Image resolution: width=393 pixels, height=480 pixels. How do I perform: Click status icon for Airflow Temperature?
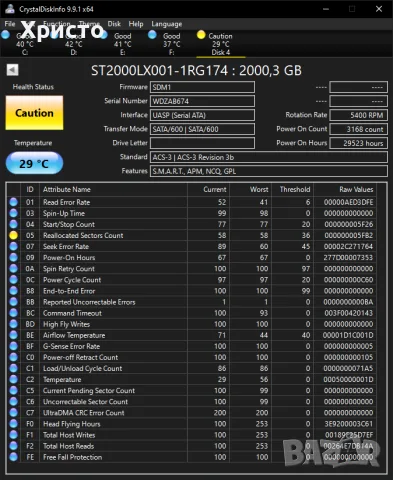click(x=13, y=335)
